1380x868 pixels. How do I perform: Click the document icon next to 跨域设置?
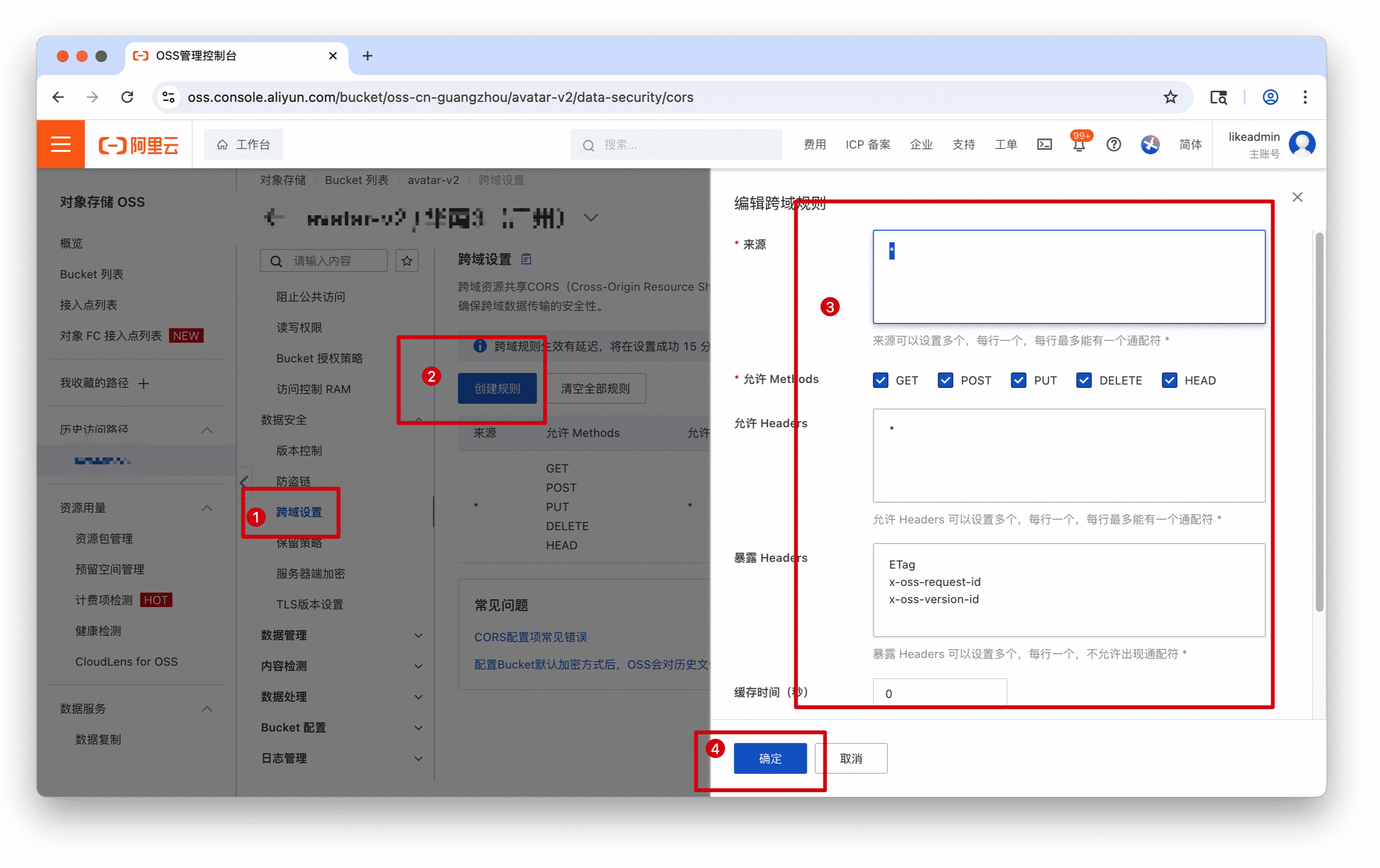pos(526,259)
